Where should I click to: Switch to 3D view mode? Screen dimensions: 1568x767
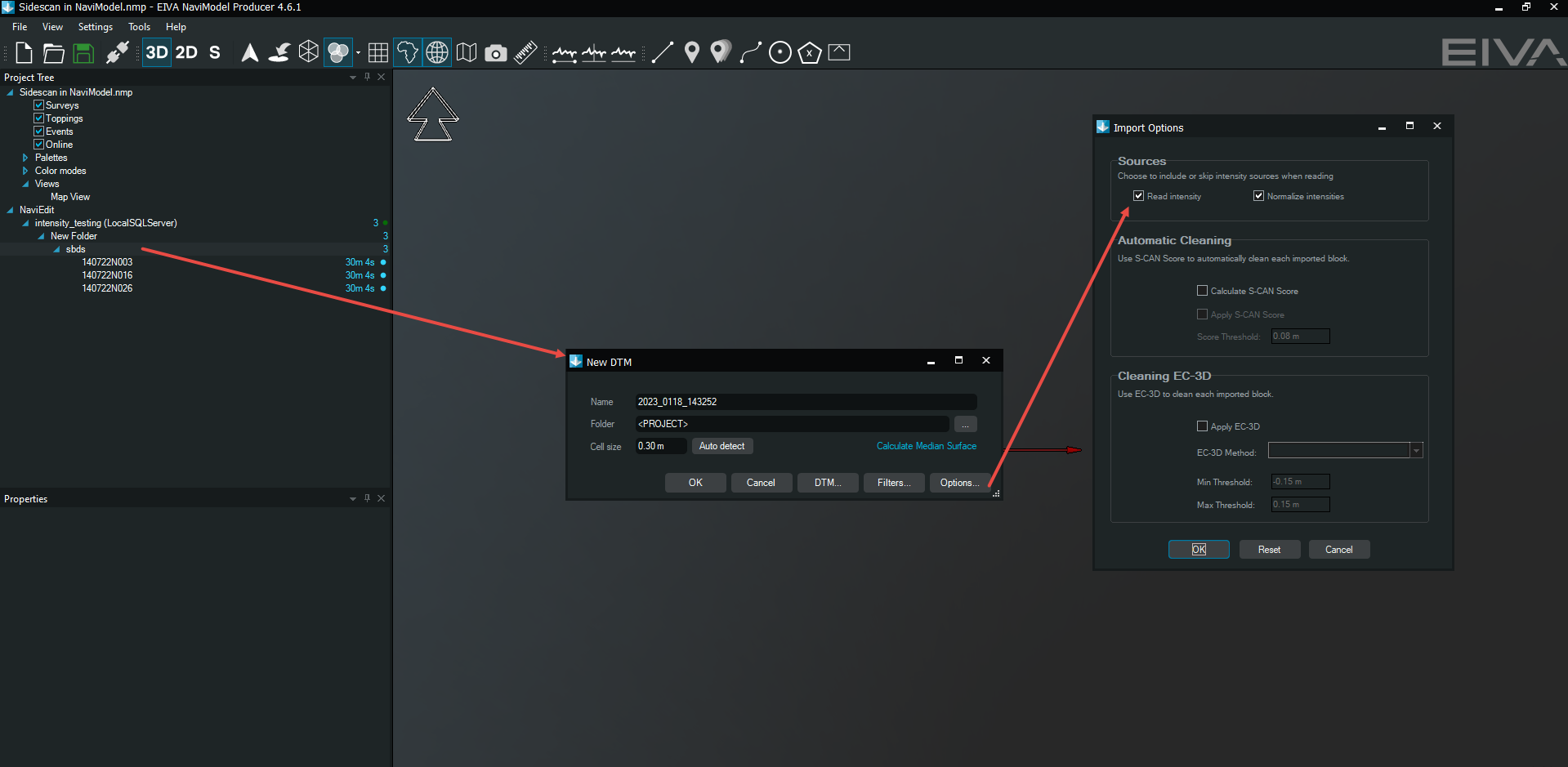(157, 53)
